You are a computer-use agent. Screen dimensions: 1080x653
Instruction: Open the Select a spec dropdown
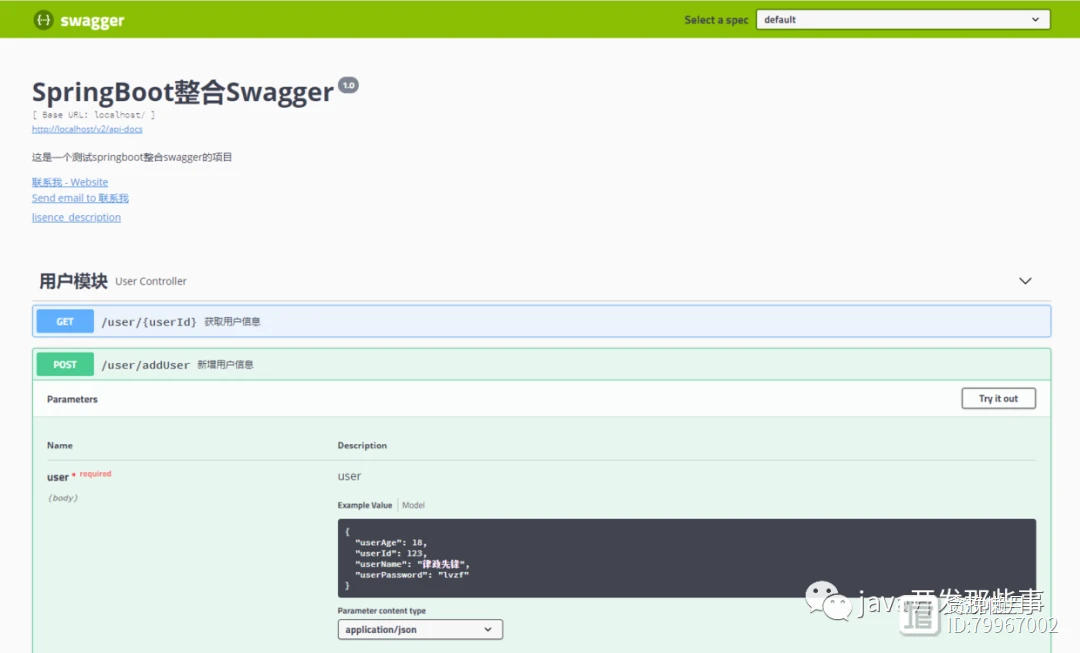(x=903, y=19)
